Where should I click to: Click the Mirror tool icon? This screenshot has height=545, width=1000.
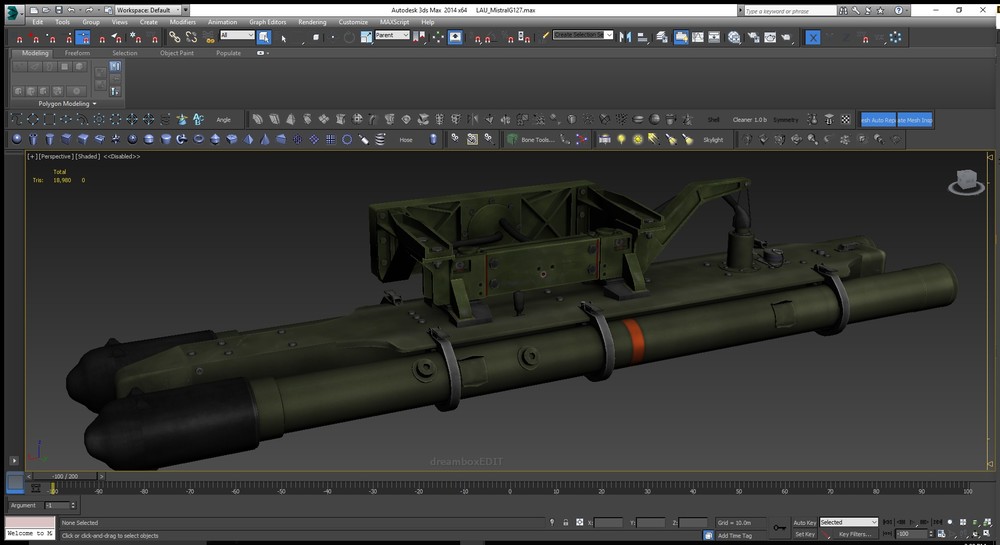click(626, 37)
